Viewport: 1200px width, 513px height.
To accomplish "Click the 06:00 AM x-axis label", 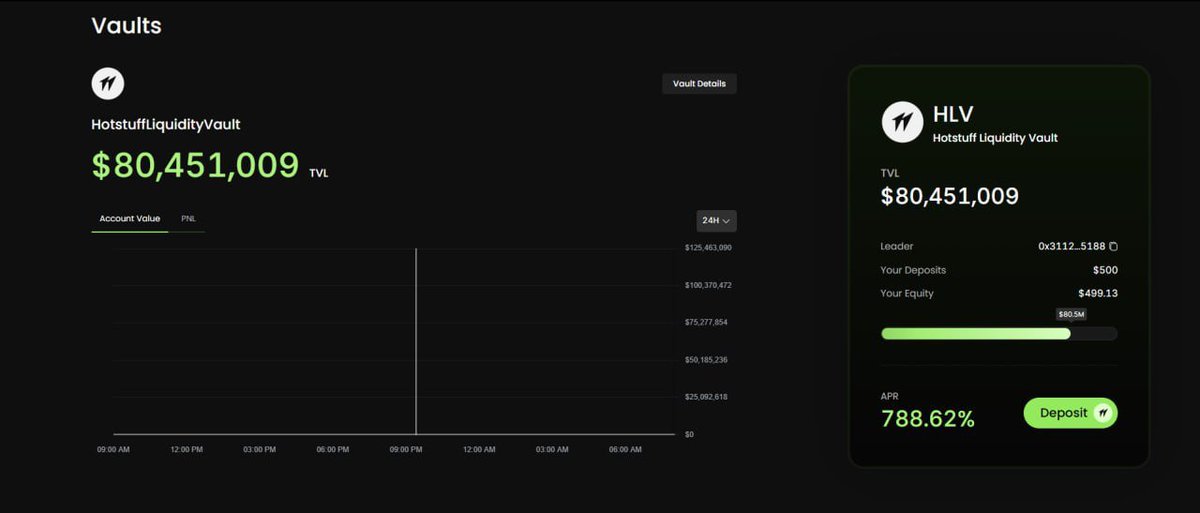I will 625,450.
